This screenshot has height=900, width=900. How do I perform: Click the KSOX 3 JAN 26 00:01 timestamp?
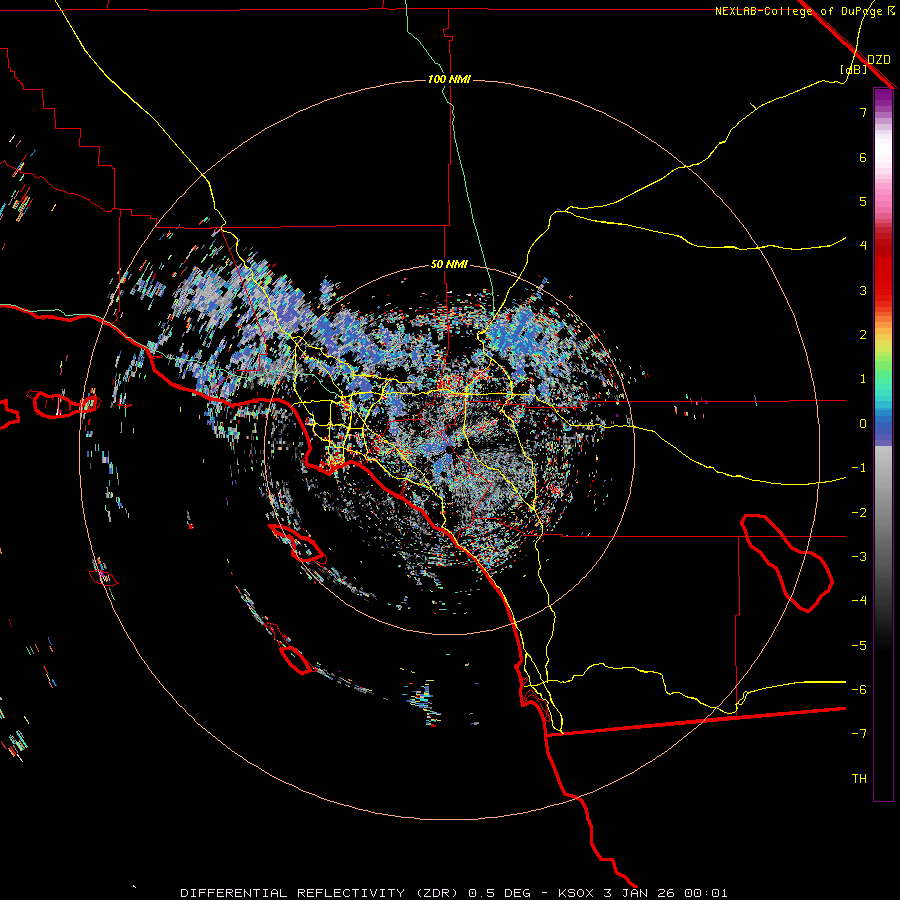pos(643,893)
